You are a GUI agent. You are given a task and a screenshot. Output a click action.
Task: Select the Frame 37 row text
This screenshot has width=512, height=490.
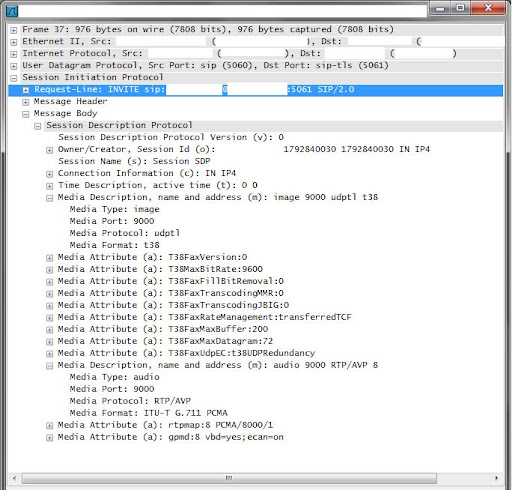[208, 30]
